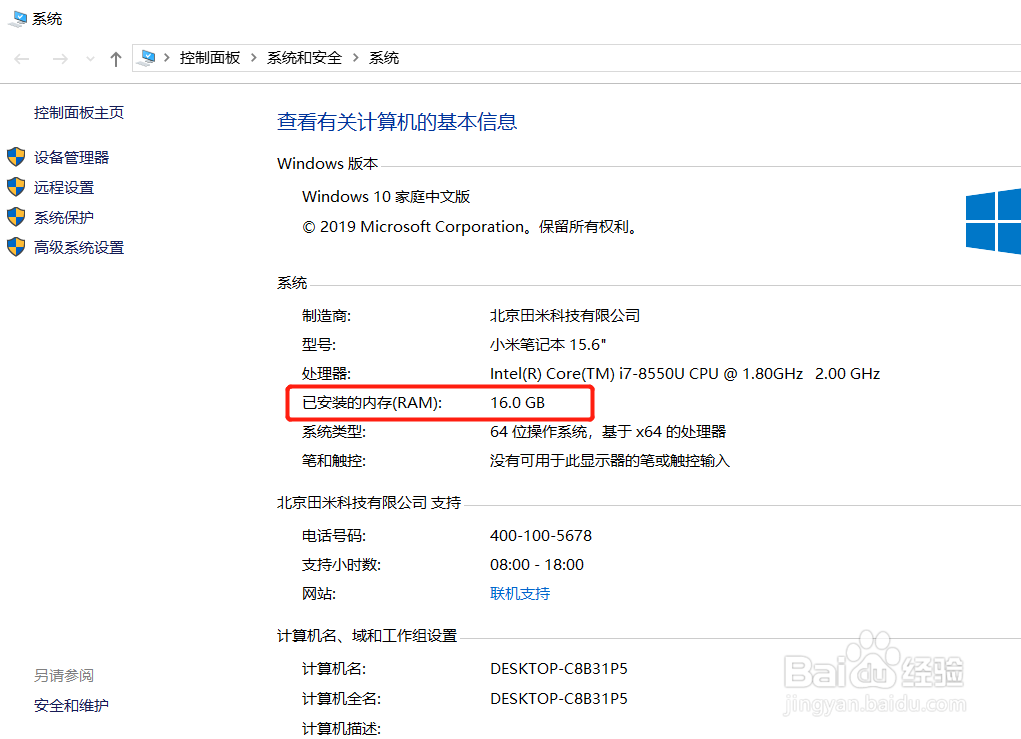This screenshot has height=739, width=1021.
Task: Open 系统保护 link
Action: pyautogui.click(x=64, y=217)
